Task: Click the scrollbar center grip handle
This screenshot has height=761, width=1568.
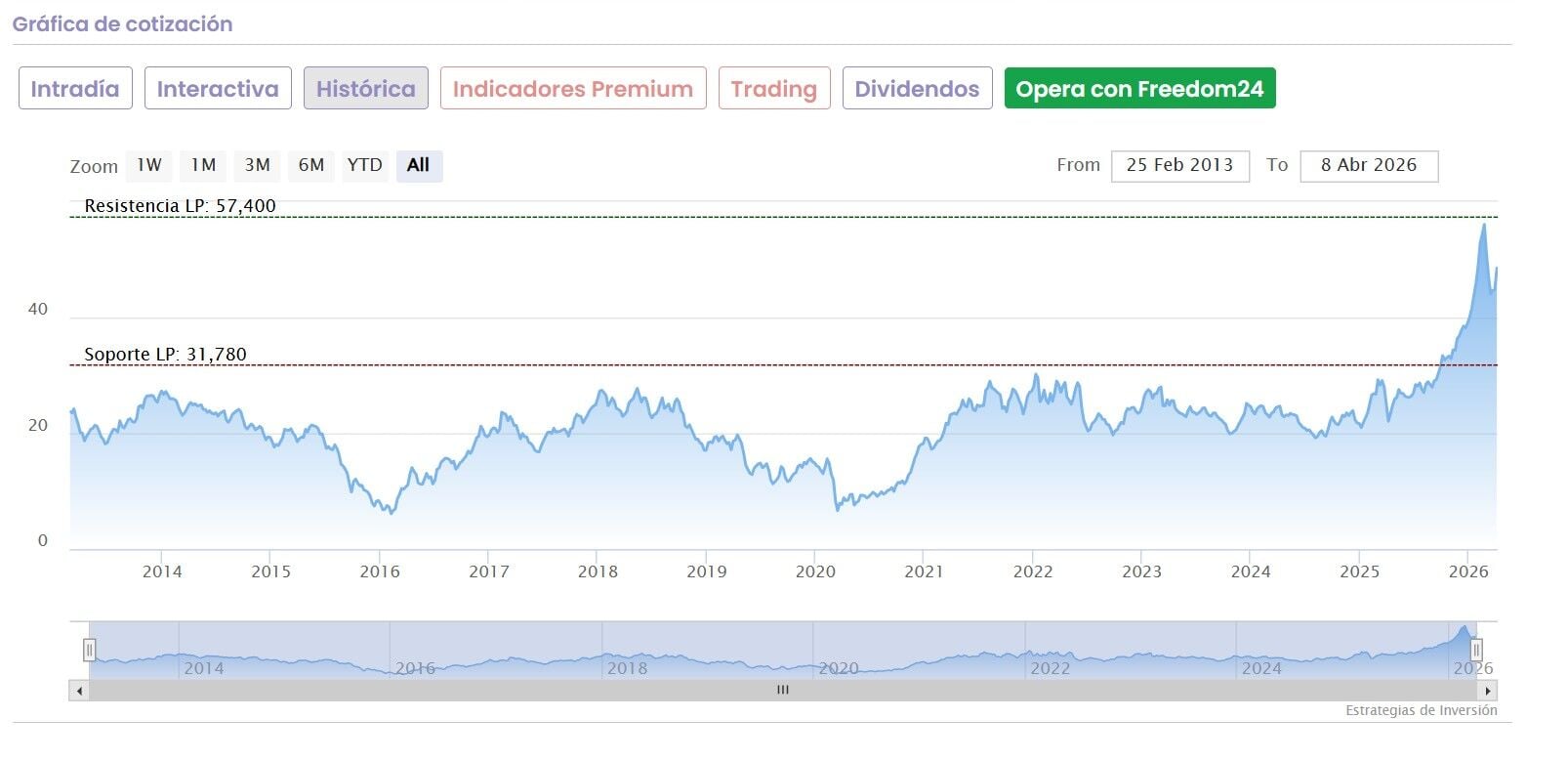Action: [x=782, y=691]
